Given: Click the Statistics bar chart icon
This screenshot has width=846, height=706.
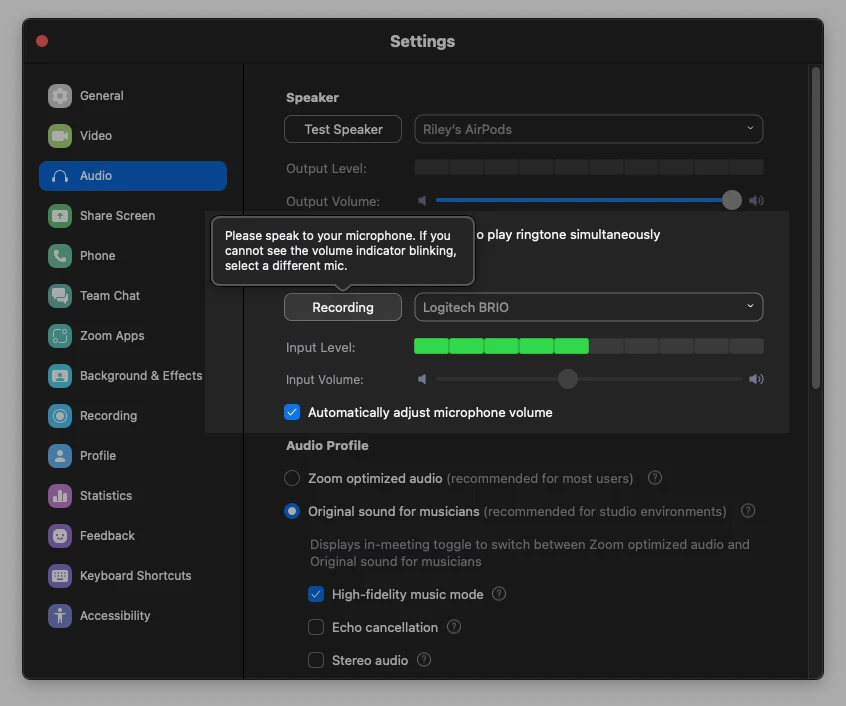Looking at the screenshot, I should click(x=60, y=496).
